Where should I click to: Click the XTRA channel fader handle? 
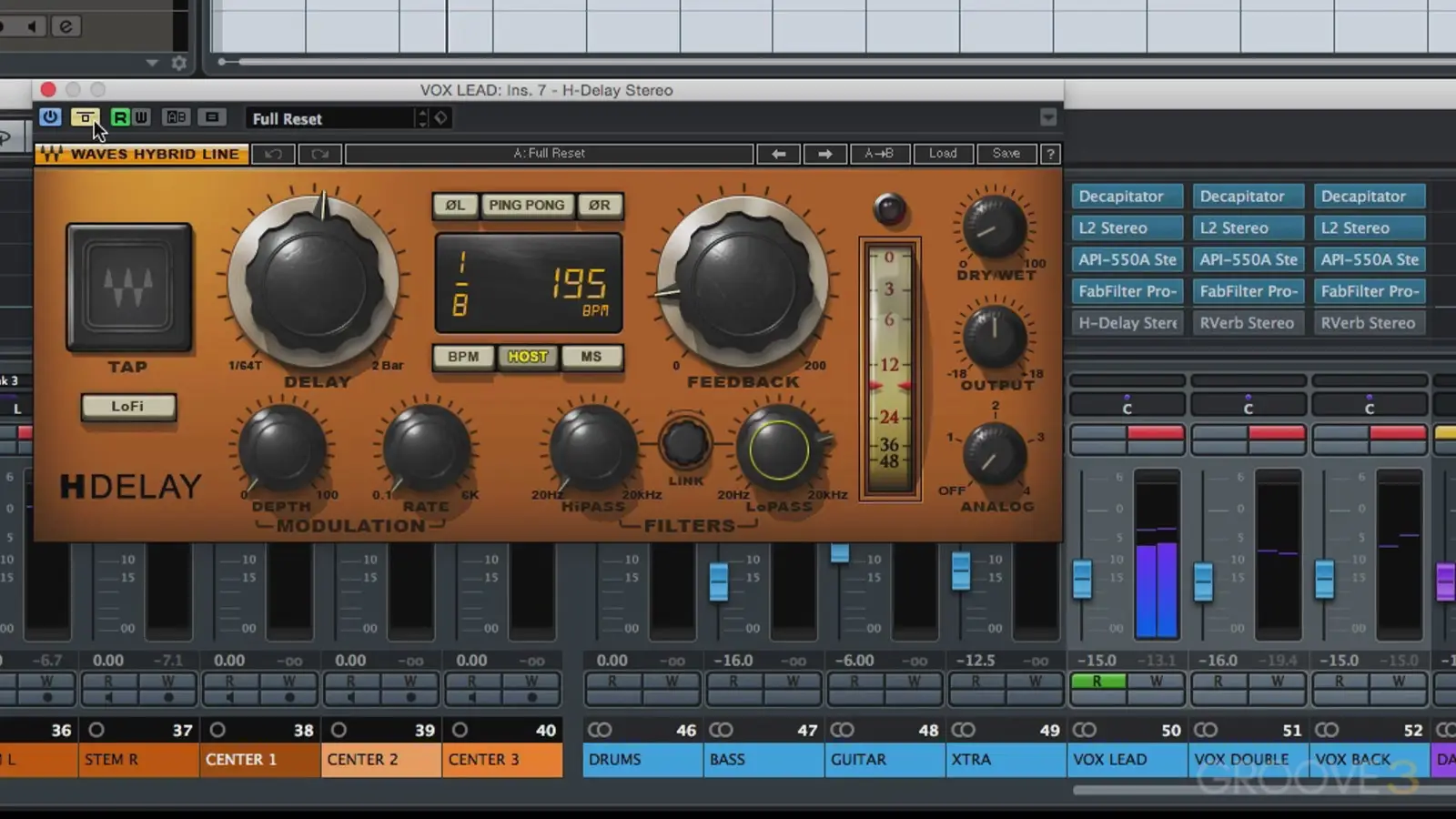961,571
